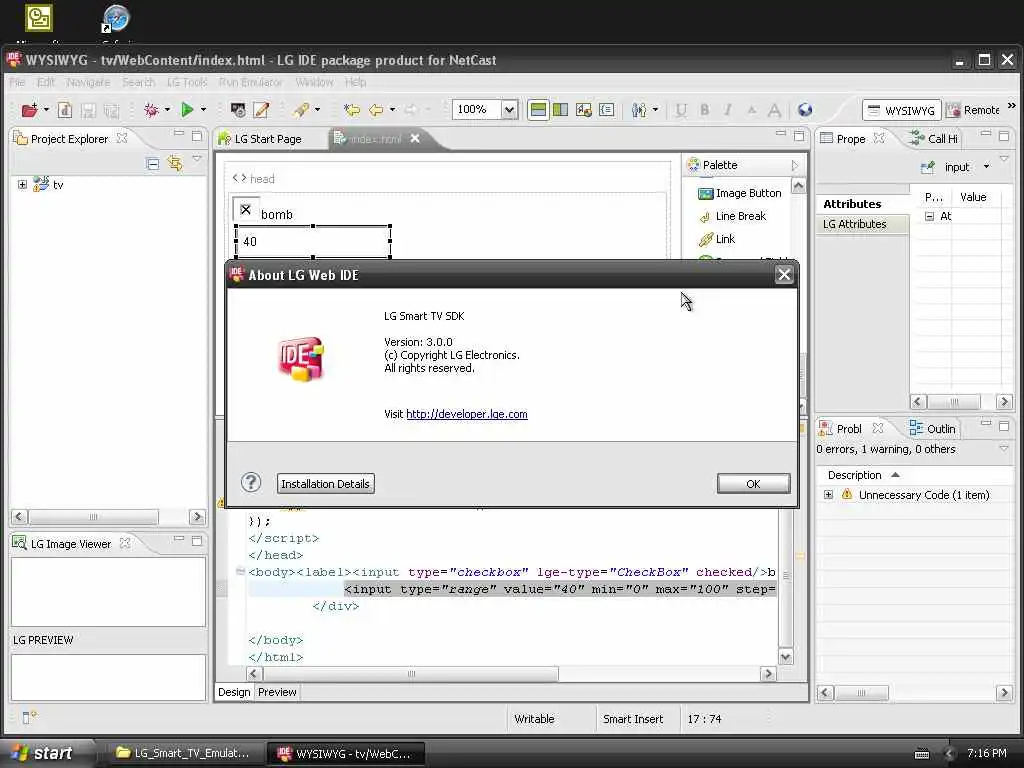Open LG_Smart_TV_Emulat taskbar item

click(x=184, y=754)
